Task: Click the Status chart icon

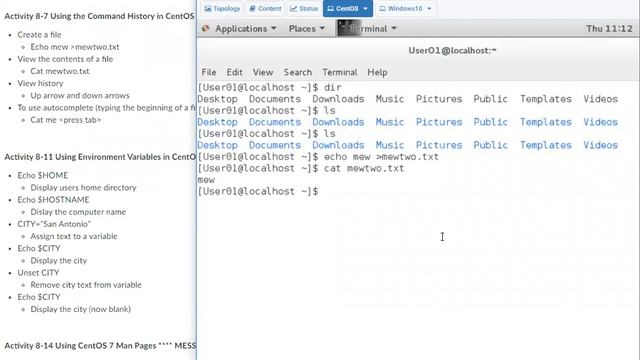Action: tap(293, 9)
